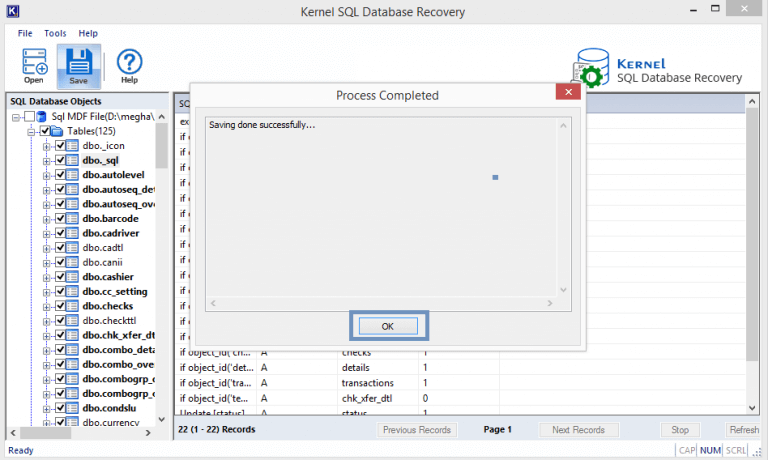Click the table icon beside dbo.cadriver
The image size is (768, 460).
coord(72,233)
